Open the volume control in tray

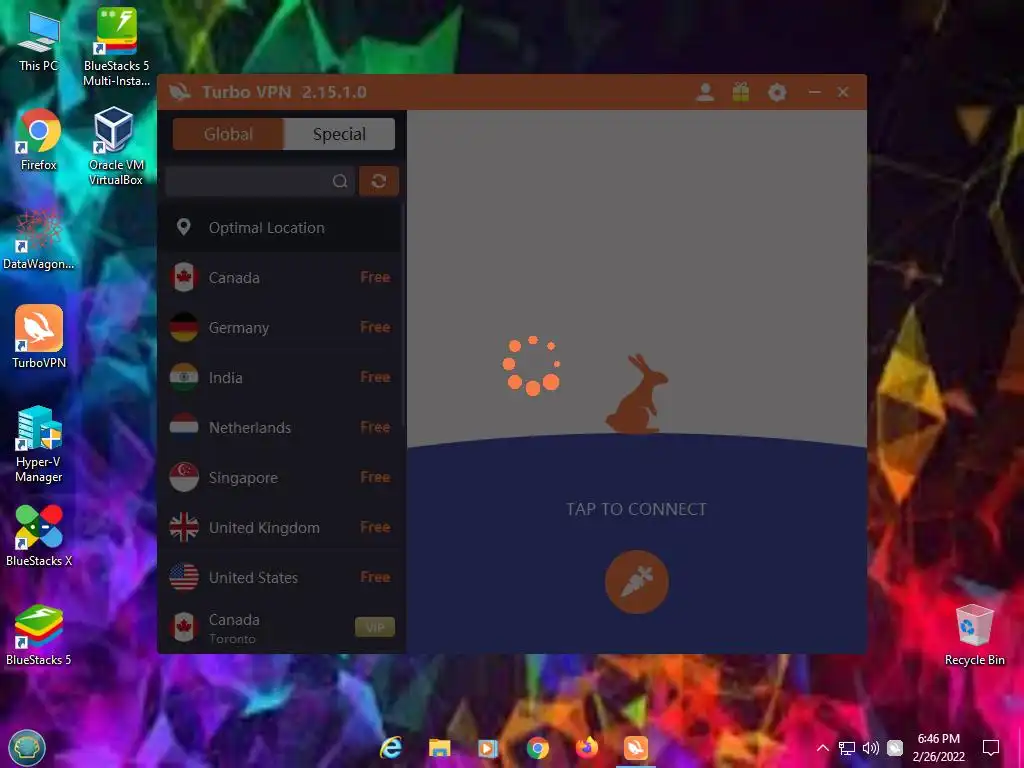(x=871, y=748)
